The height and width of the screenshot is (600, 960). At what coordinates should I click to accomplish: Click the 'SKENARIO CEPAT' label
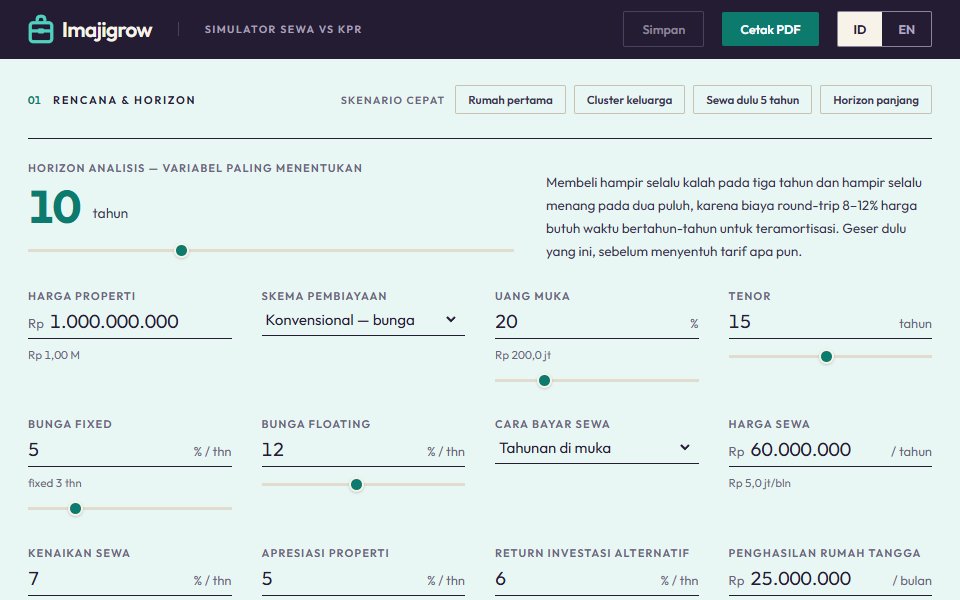pos(392,100)
